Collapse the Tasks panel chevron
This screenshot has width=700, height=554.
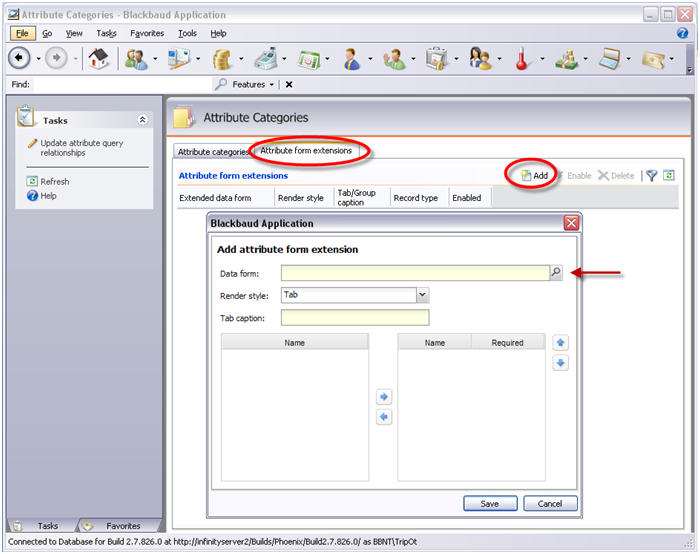point(142,120)
